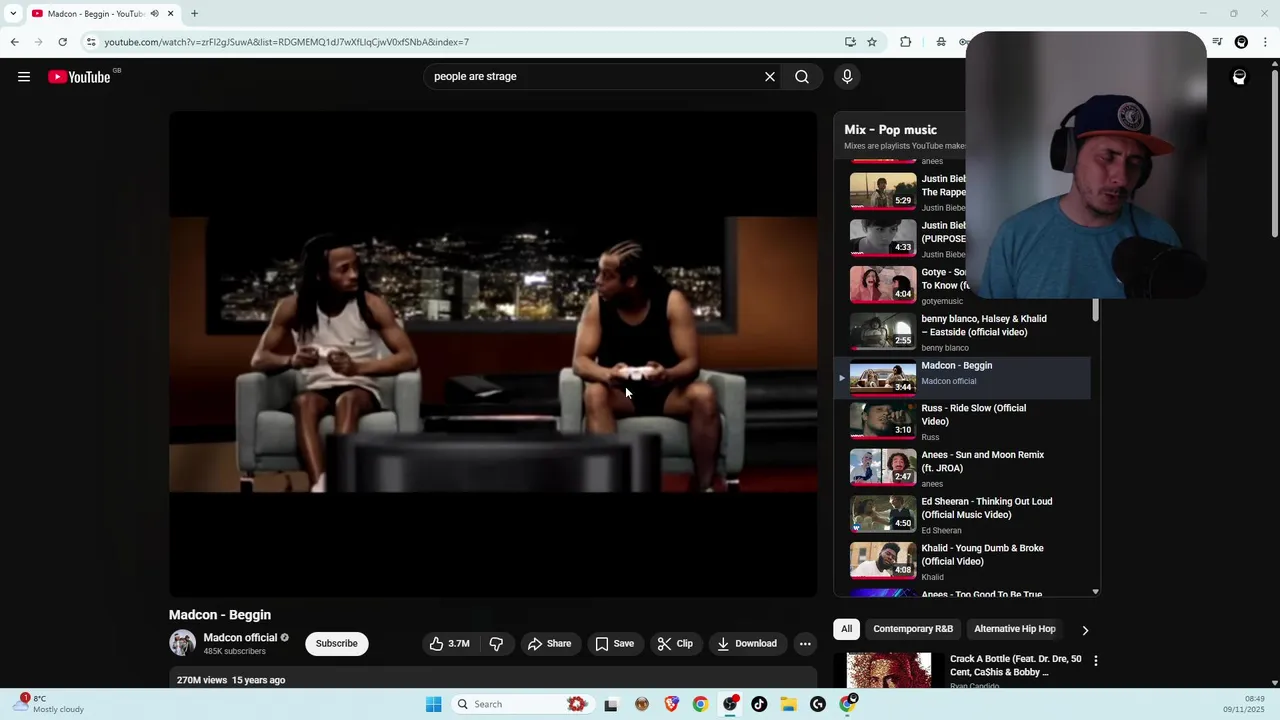This screenshot has height=720, width=1280.
Task: Subscribe to Madcon official
Action: pos(337,644)
